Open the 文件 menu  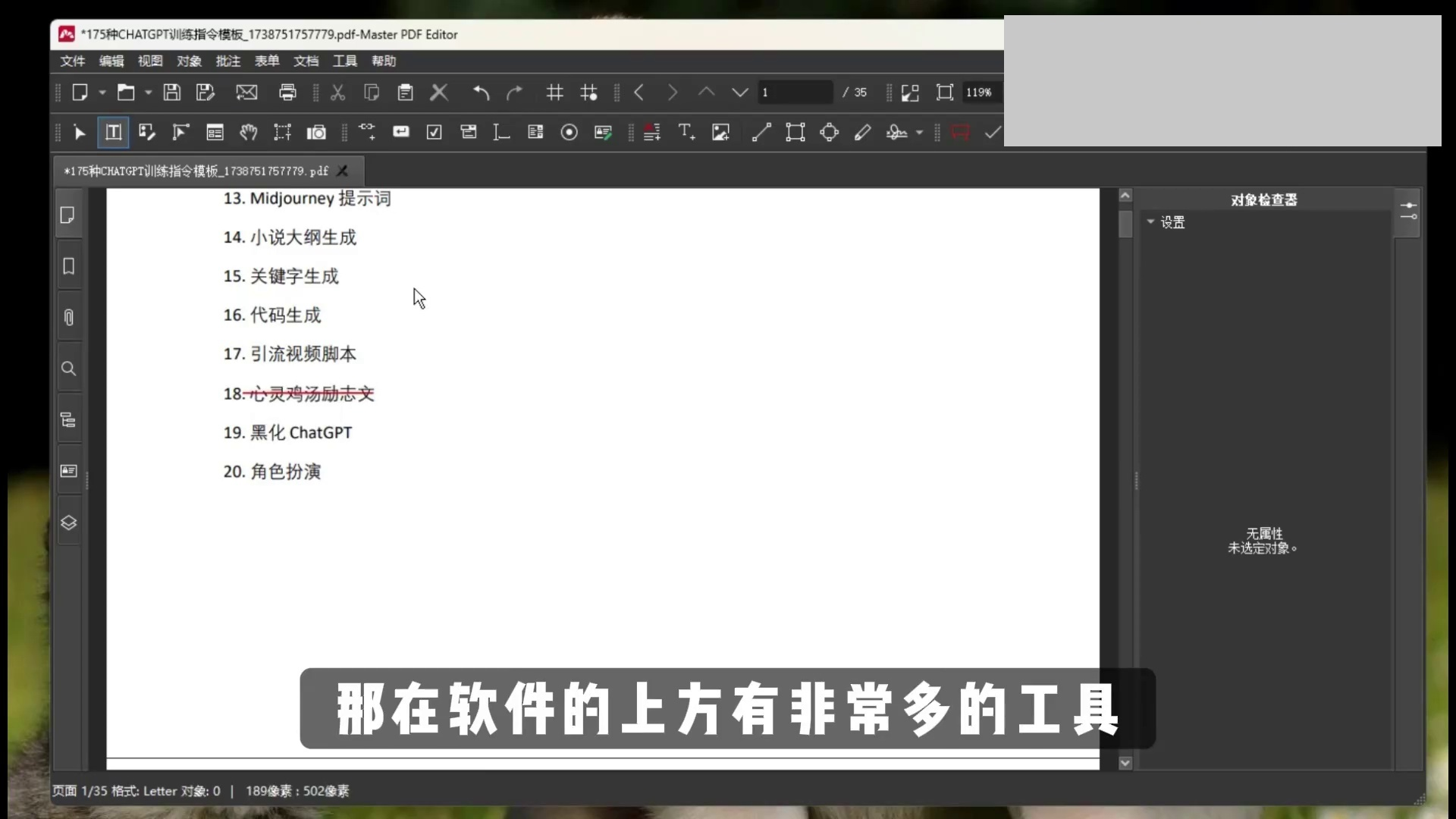(x=71, y=61)
